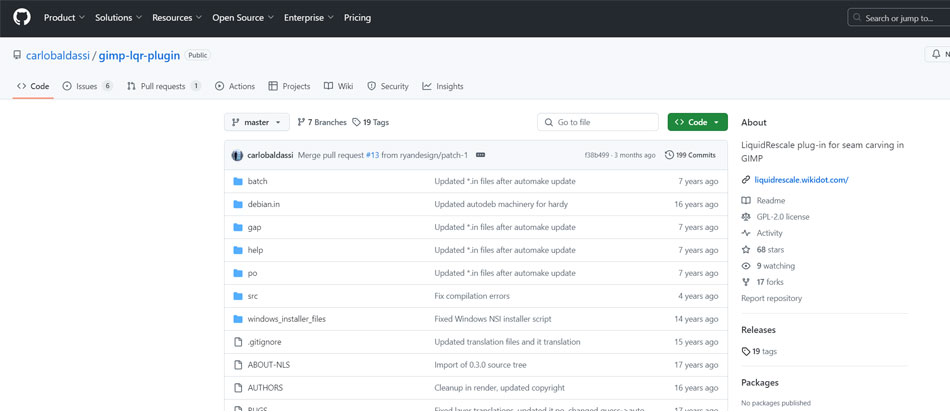Switch to the Security tab

[x=388, y=86]
